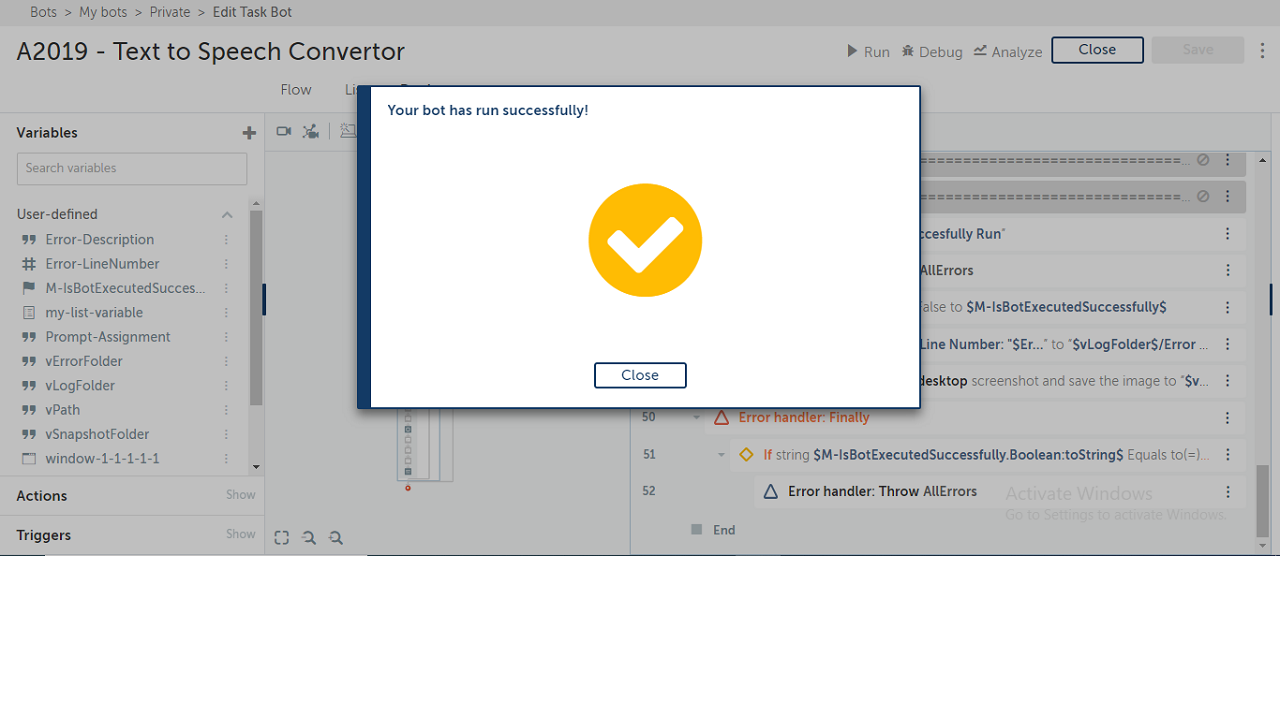This screenshot has width=1280, height=720.
Task: Select the my-list-variable entry
Action: pos(94,313)
